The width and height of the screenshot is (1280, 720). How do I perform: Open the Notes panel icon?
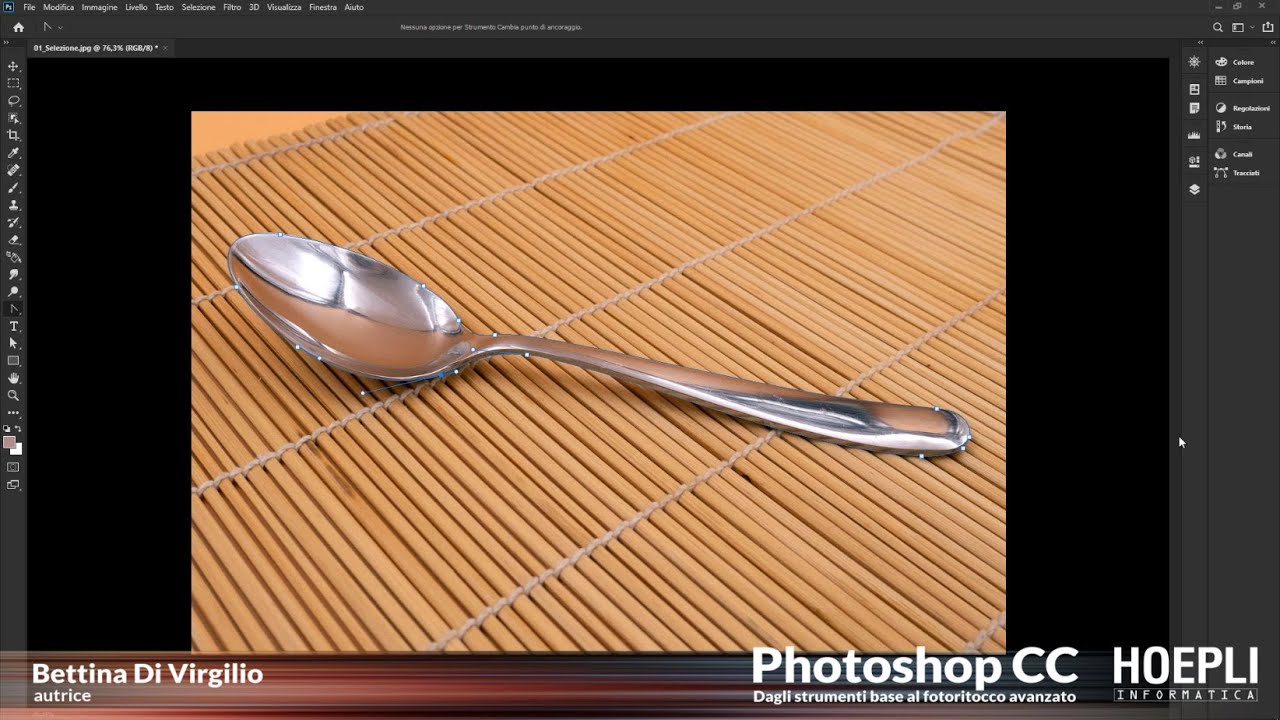(1194, 108)
